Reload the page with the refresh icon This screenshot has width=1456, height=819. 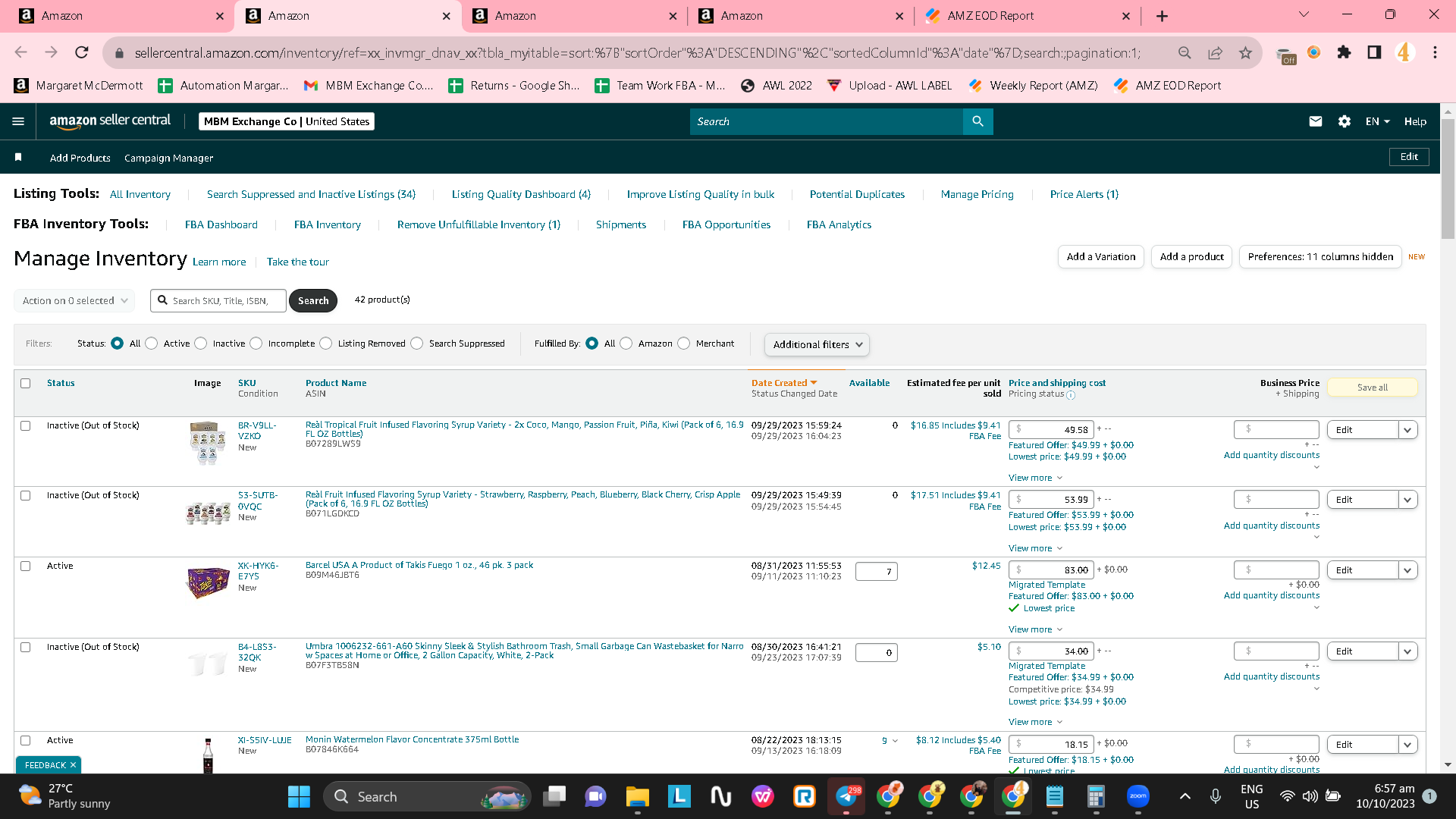click(82, 52)
